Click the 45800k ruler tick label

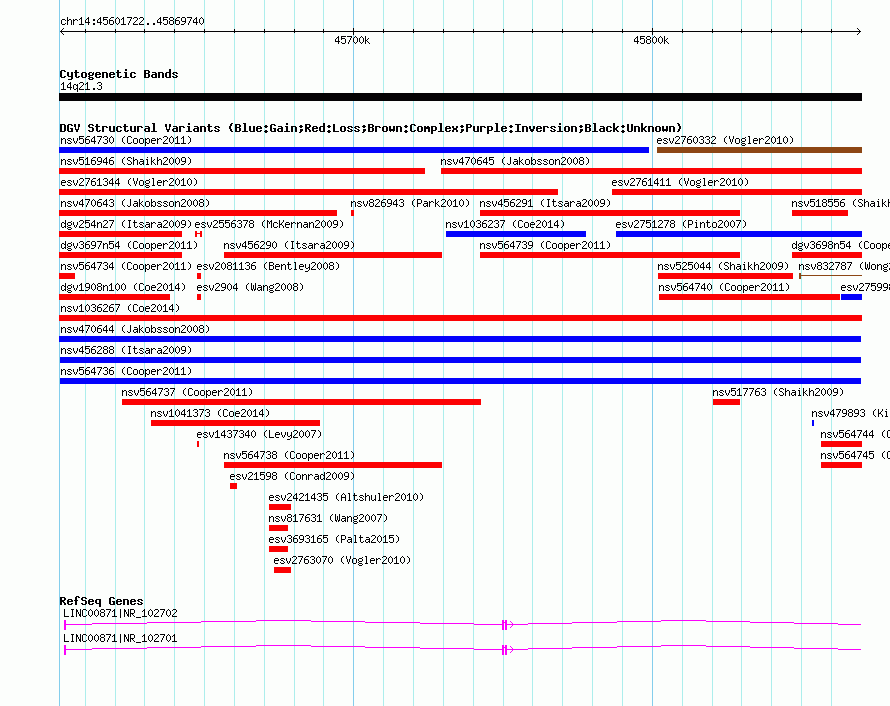click(651, 40)
